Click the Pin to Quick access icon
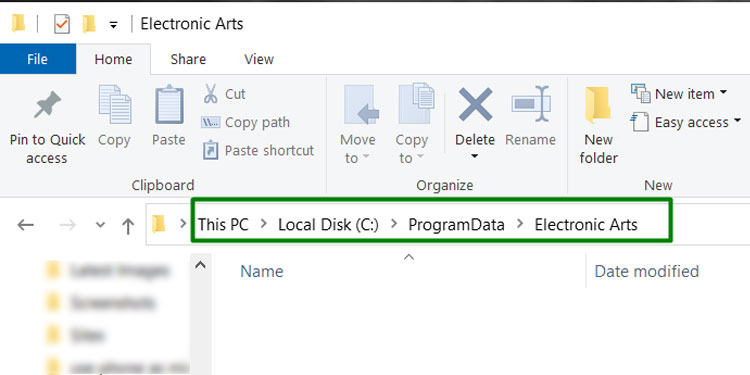Image resolution: width=750 pixels, height=375 pixels. tap(47, 105)
